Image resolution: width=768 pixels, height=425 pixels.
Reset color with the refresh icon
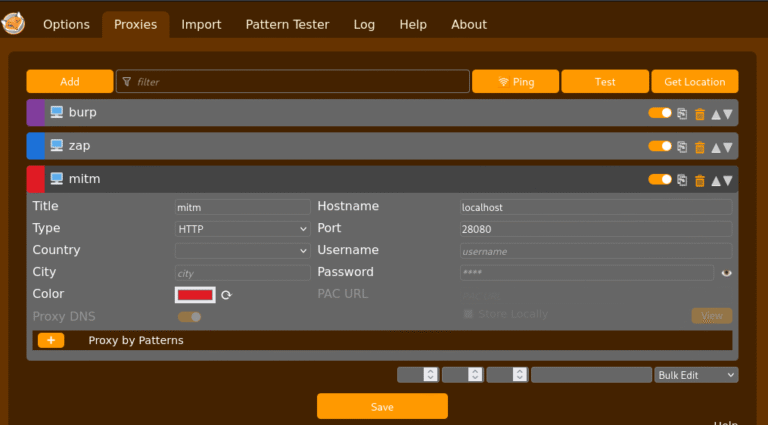(x=226, y=295)
